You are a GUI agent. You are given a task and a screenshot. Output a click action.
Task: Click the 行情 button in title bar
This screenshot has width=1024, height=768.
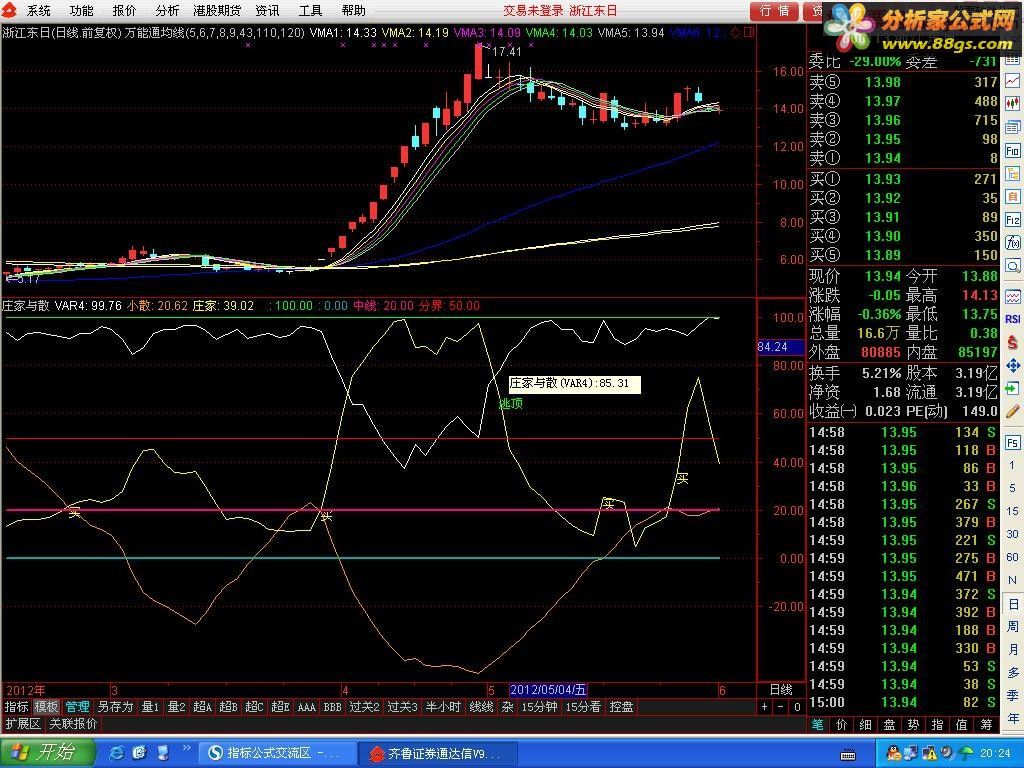[x=774, y=11]
